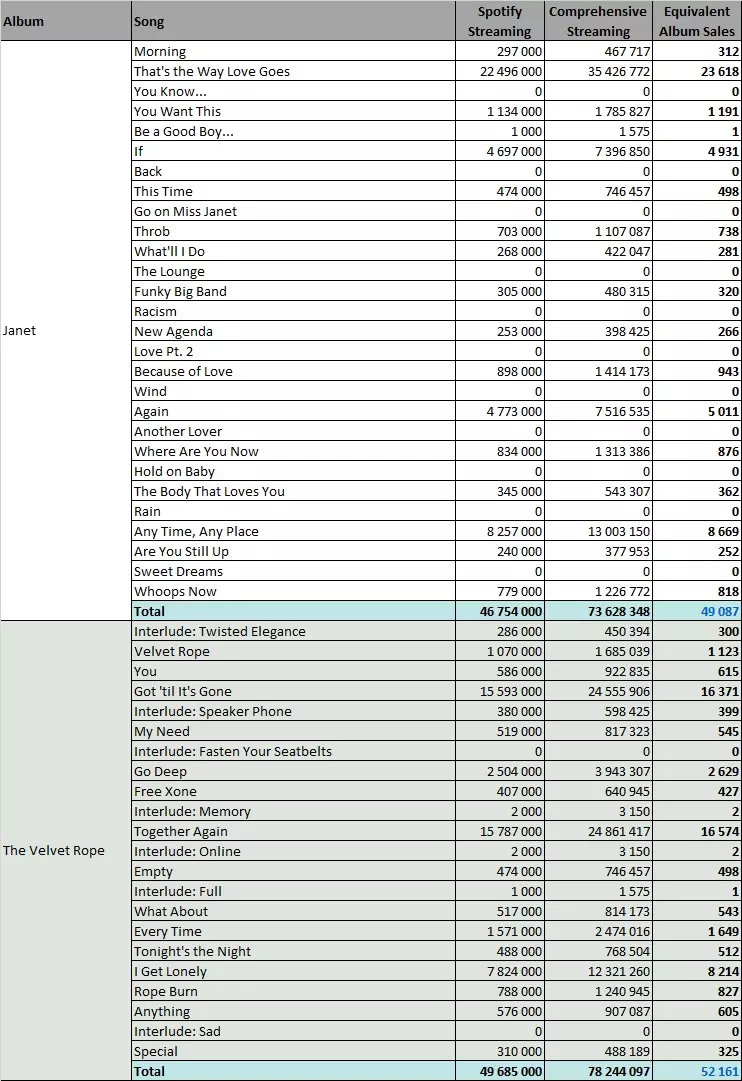Select the album sales value 23 618
The width and height of the screenshot is (742, 1081).
(696, 71)
